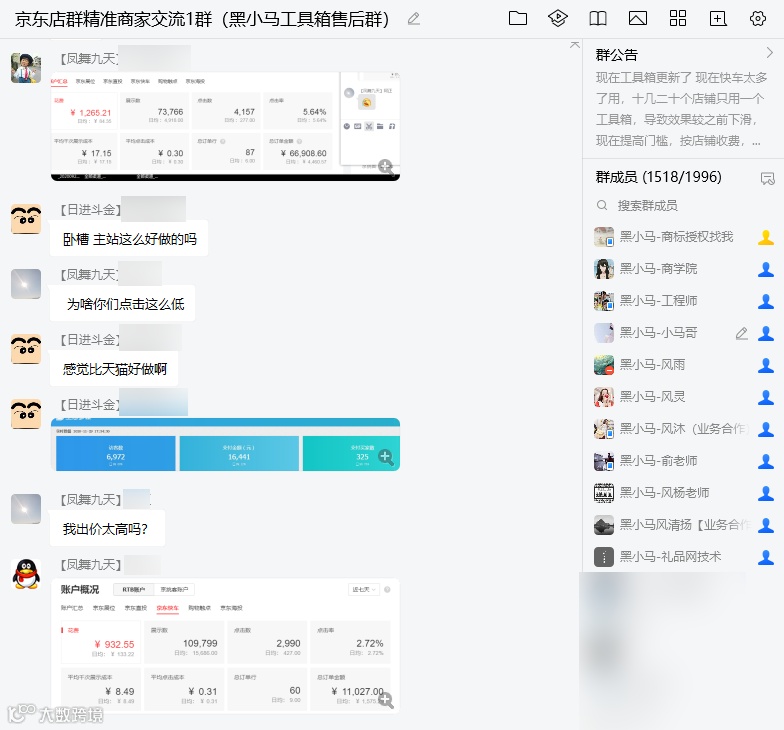Select member 黑小马-商标授权找我

(x=683, y=236)
